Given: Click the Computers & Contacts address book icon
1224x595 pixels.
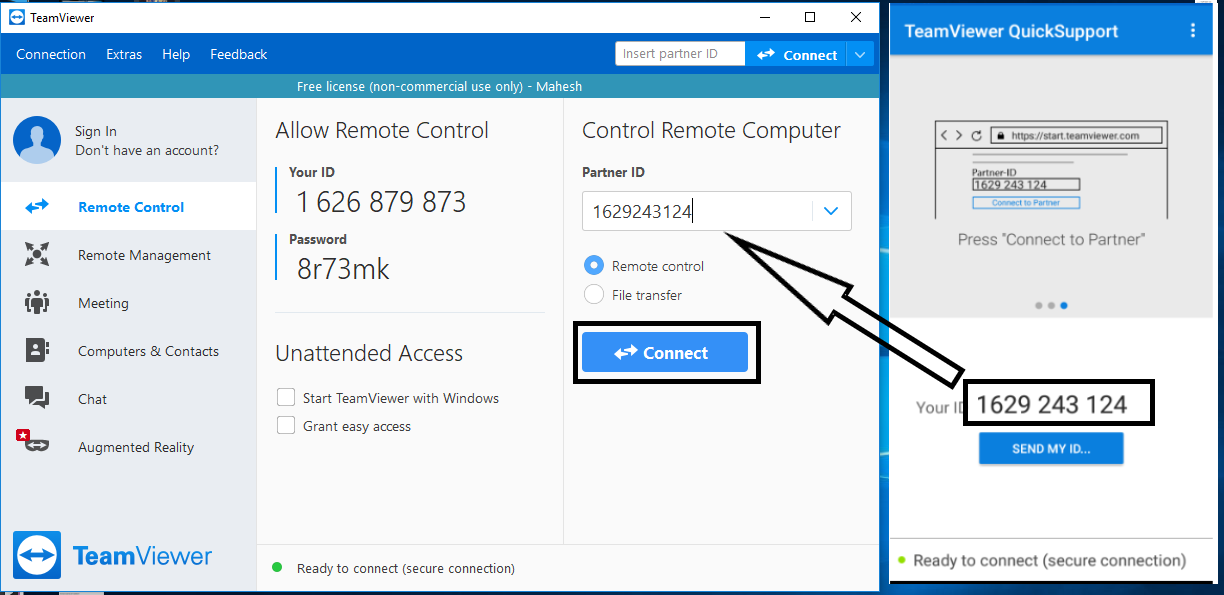Looking at the screenshot, I should tap(37, 351).
